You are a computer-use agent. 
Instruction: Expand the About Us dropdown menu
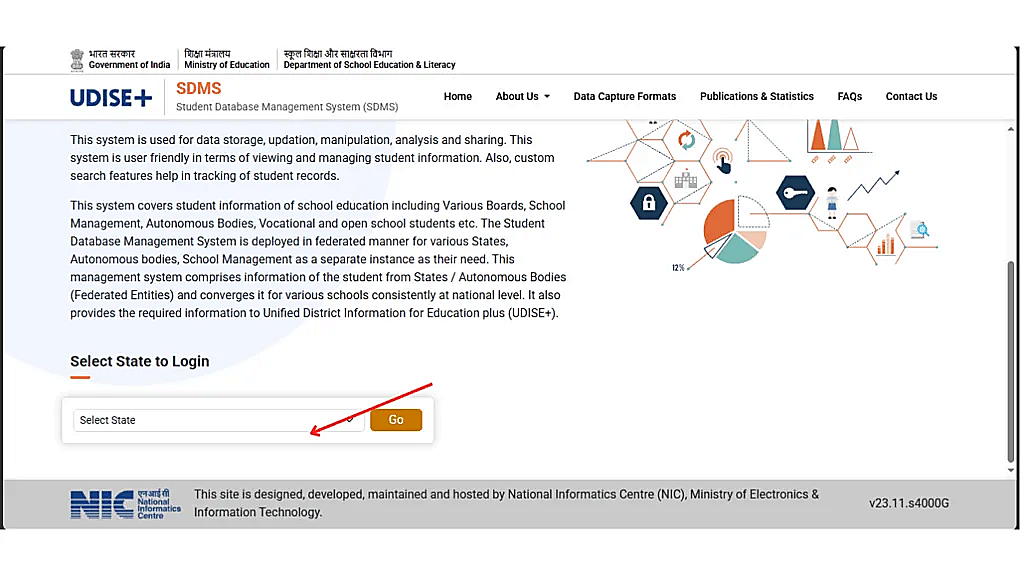point(522,96)
